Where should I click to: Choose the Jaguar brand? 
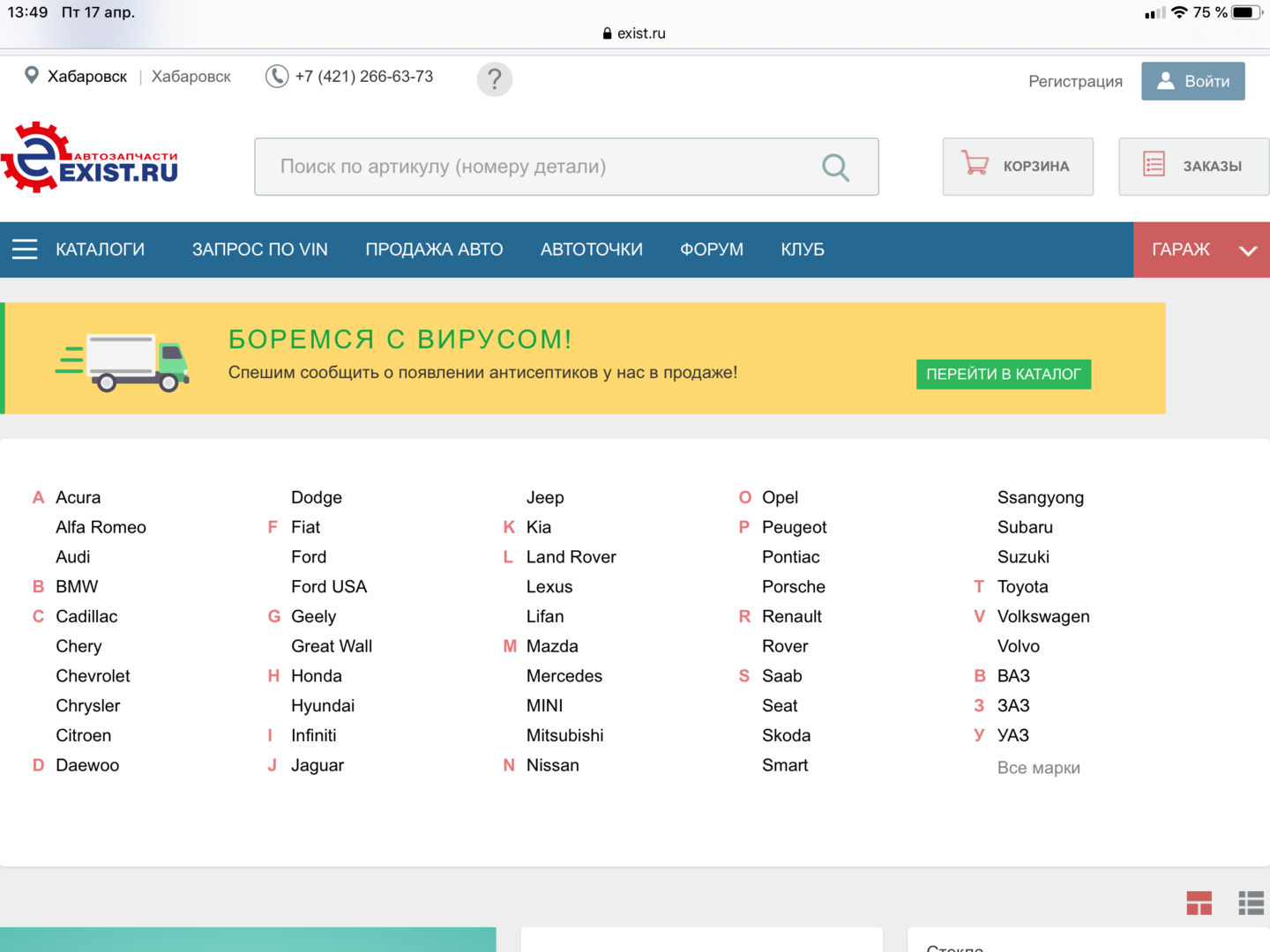(317, 765)
